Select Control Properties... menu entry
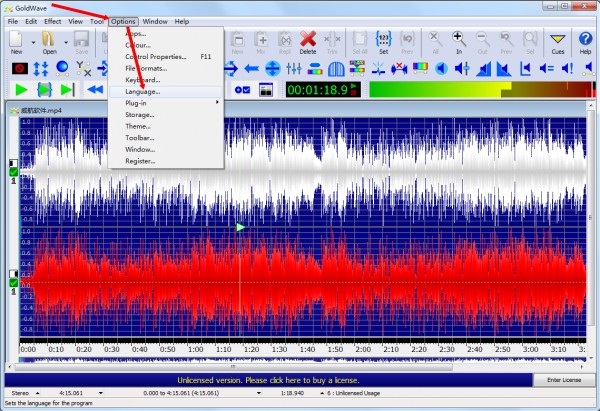 [x=166, y=57]
